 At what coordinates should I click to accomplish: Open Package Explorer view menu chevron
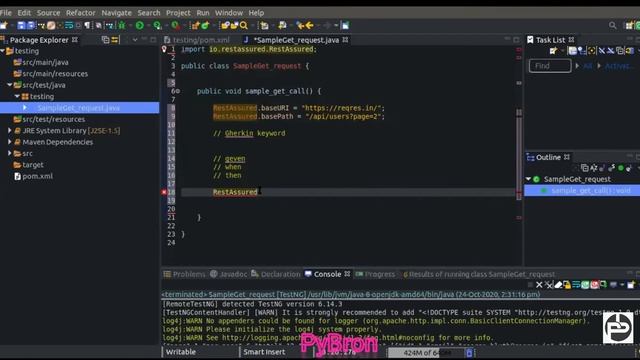(x=135, y=40)
